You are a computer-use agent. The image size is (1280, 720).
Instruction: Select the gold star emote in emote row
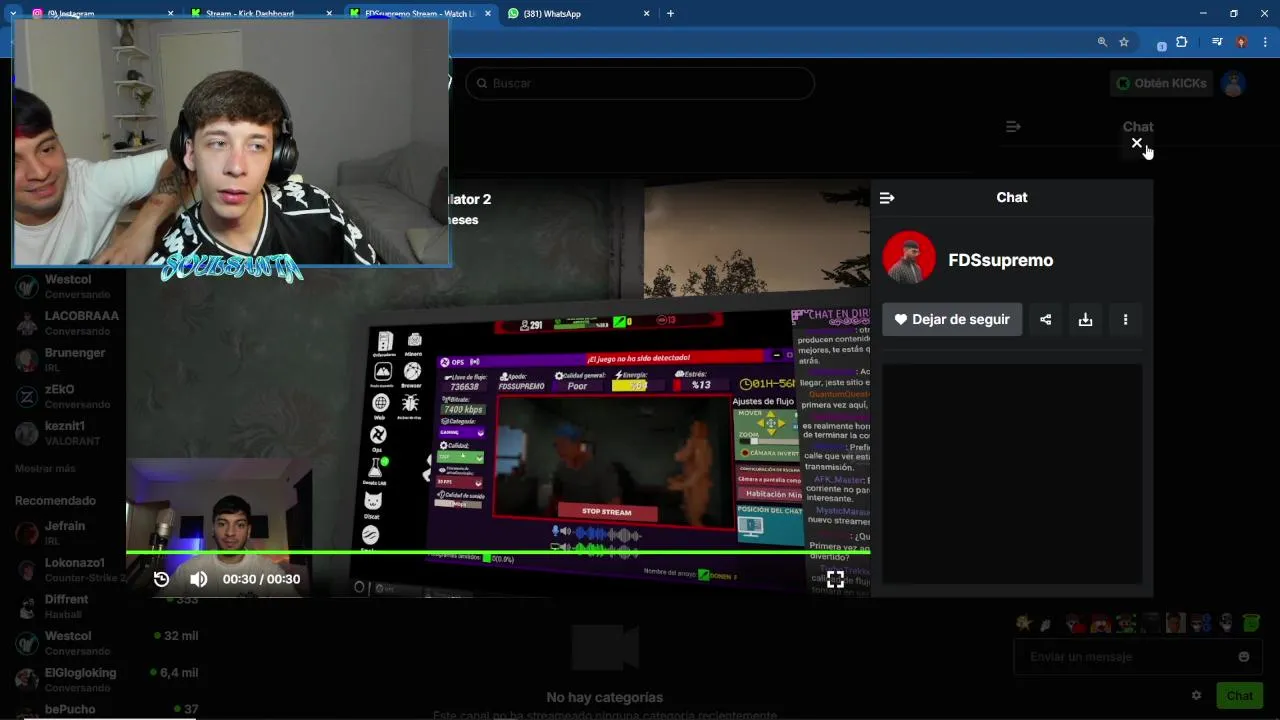(1023, 623)
